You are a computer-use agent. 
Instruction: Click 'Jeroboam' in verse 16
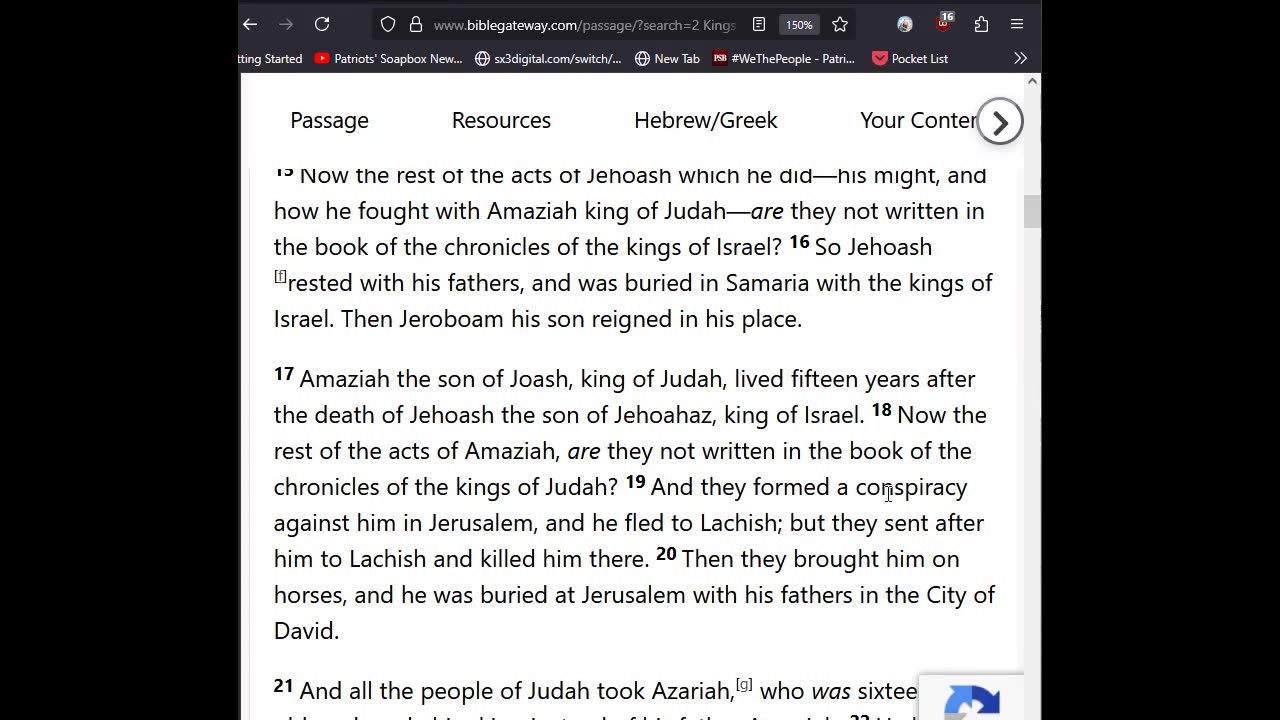click(452, 319)
